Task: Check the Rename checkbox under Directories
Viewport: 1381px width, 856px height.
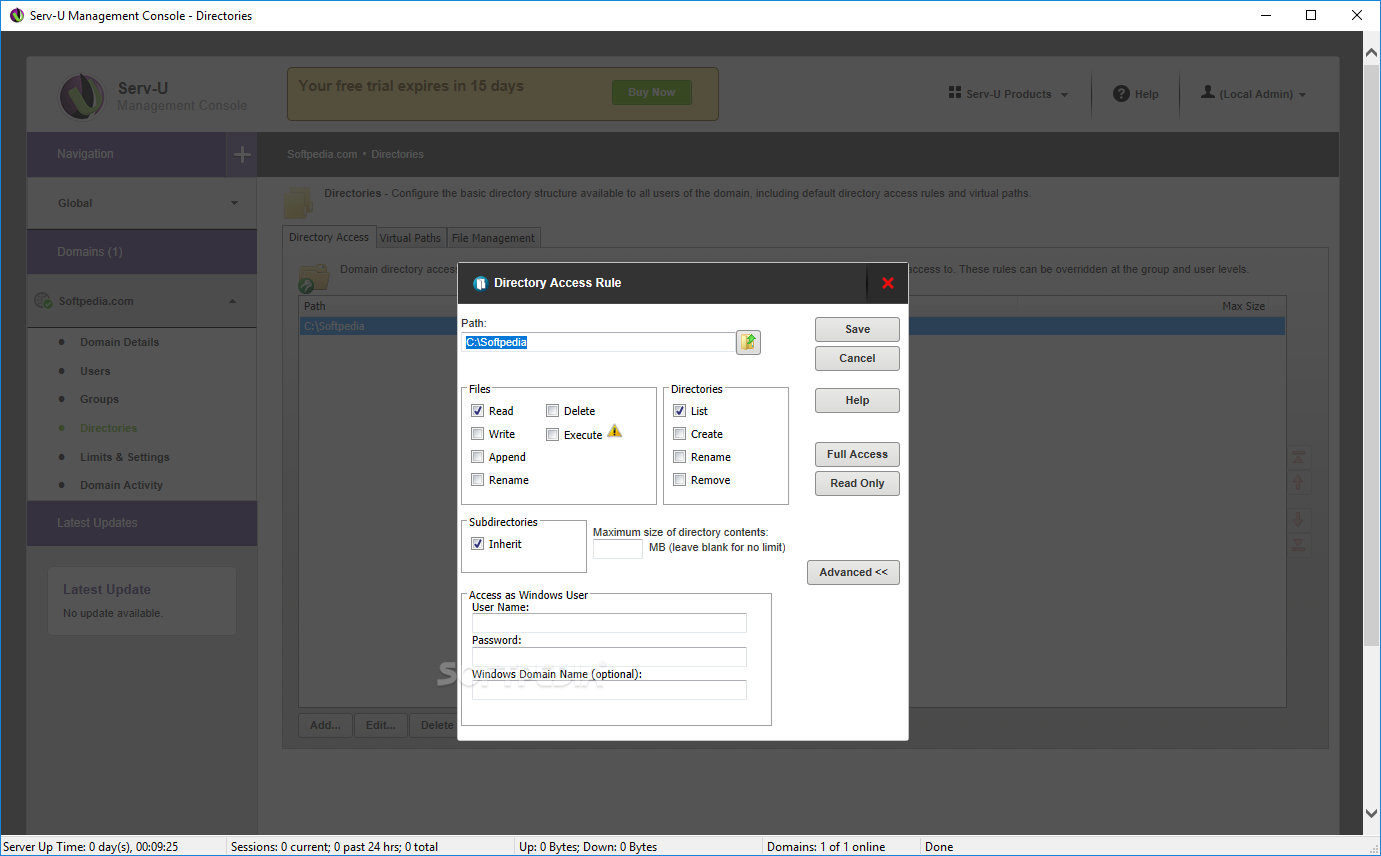Action: click(x=680, y=457)
